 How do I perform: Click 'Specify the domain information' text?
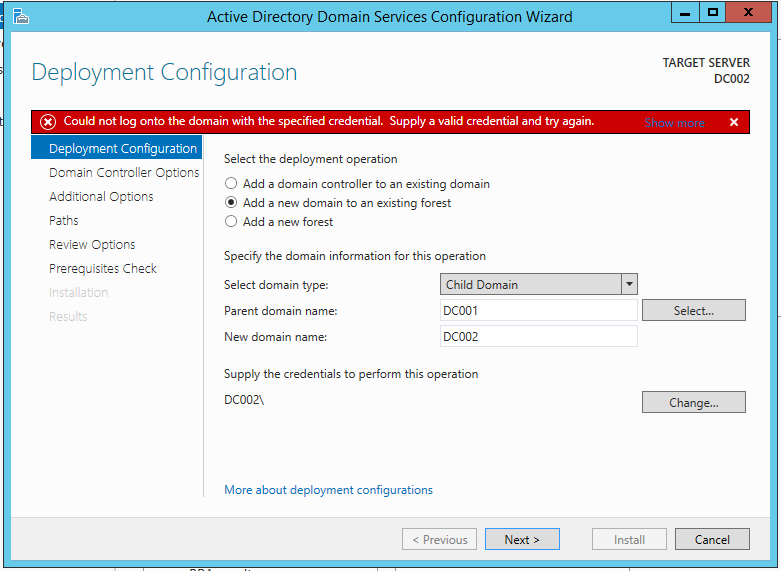point(355,256)
